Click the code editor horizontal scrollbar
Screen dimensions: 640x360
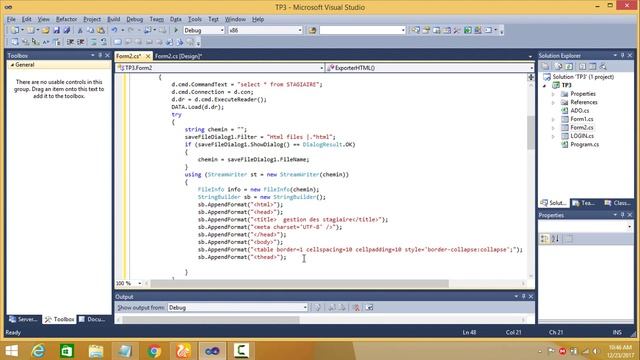(x=299, y=283)
